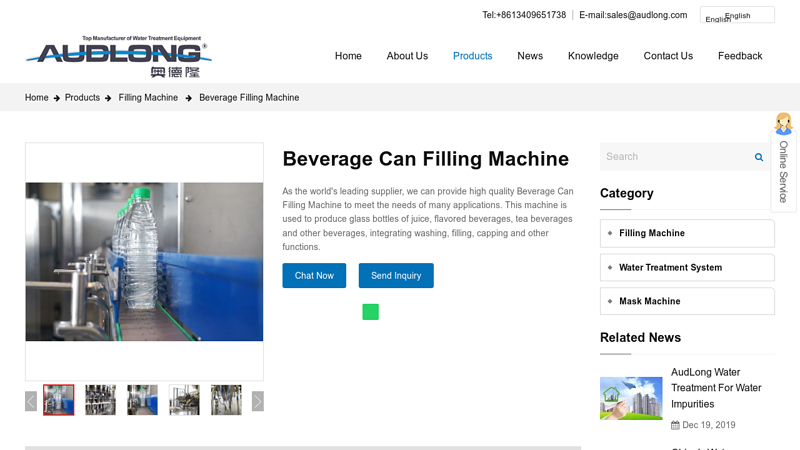Click the Online Service vertical tab
The height and width of the screenshot is (450, 800).
point(783,172)
